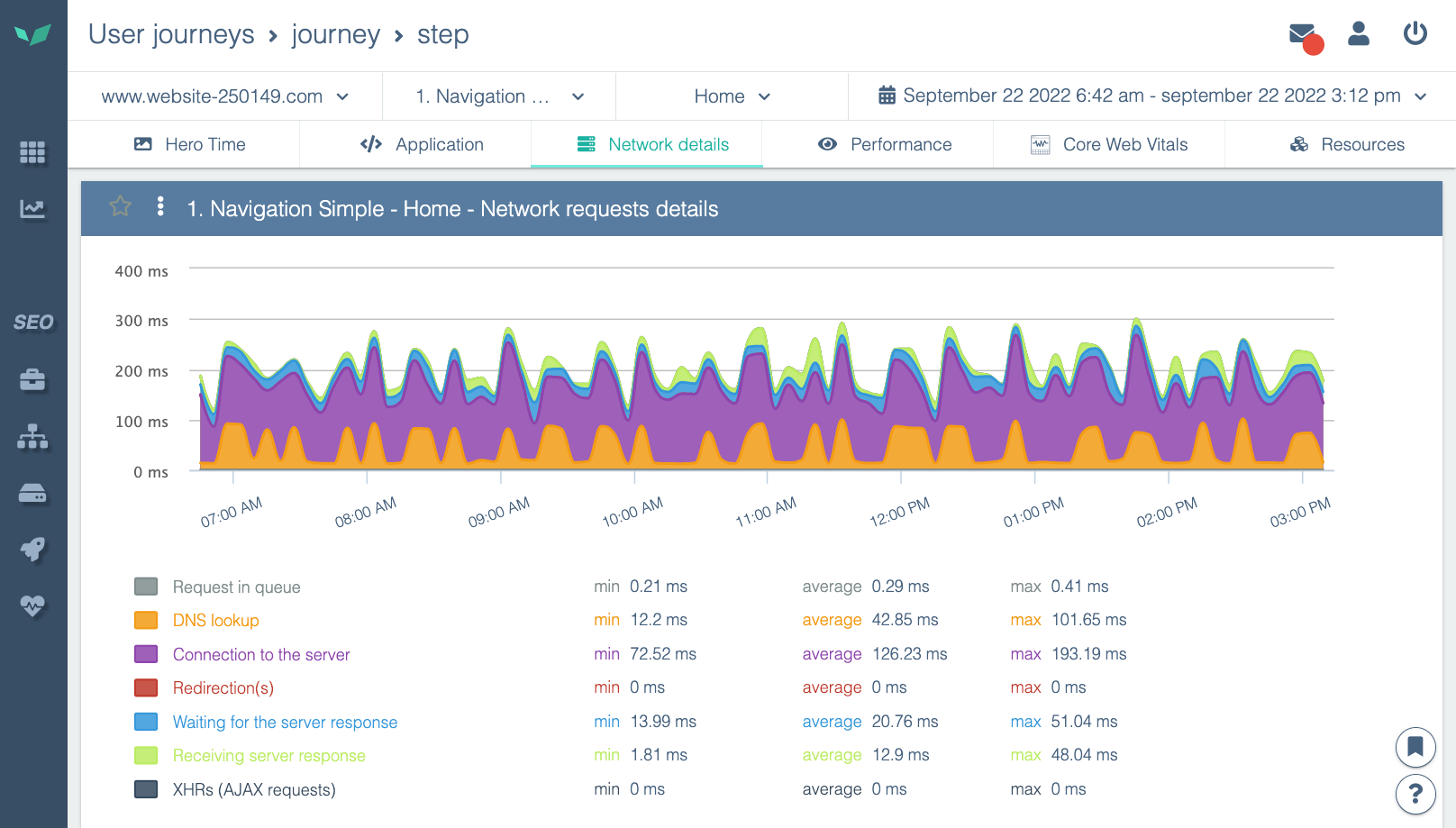Image resolution: width=1456 pixels, height=828 pixels.
Task: Open the Home step dropdown
Action: tap(732, 96)
